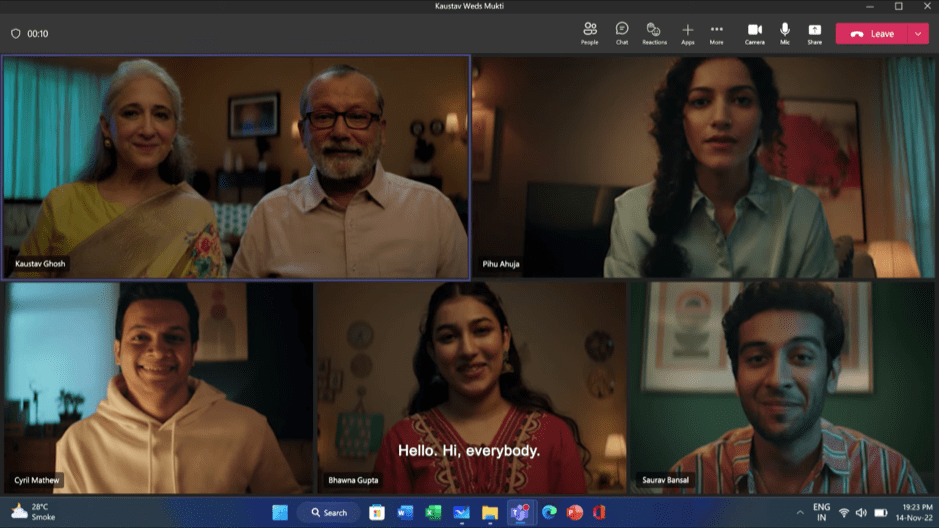Show hidden system tray icons
This screenshot has height=528, width=939.
799,513
